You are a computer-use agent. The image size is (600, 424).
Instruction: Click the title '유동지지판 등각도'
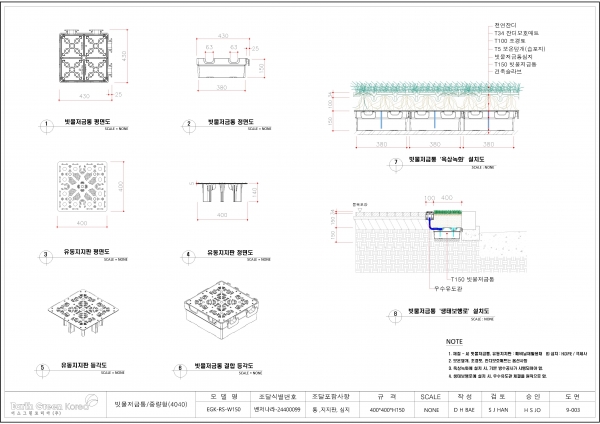(x=84, y=365)
